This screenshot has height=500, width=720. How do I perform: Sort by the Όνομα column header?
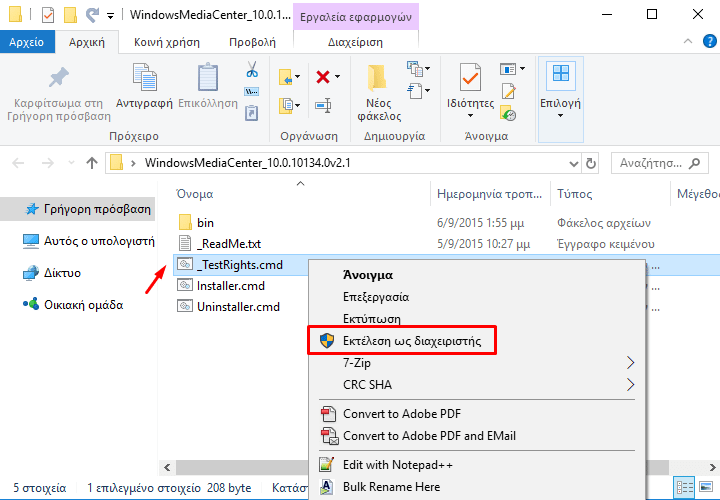click(195, 194)
